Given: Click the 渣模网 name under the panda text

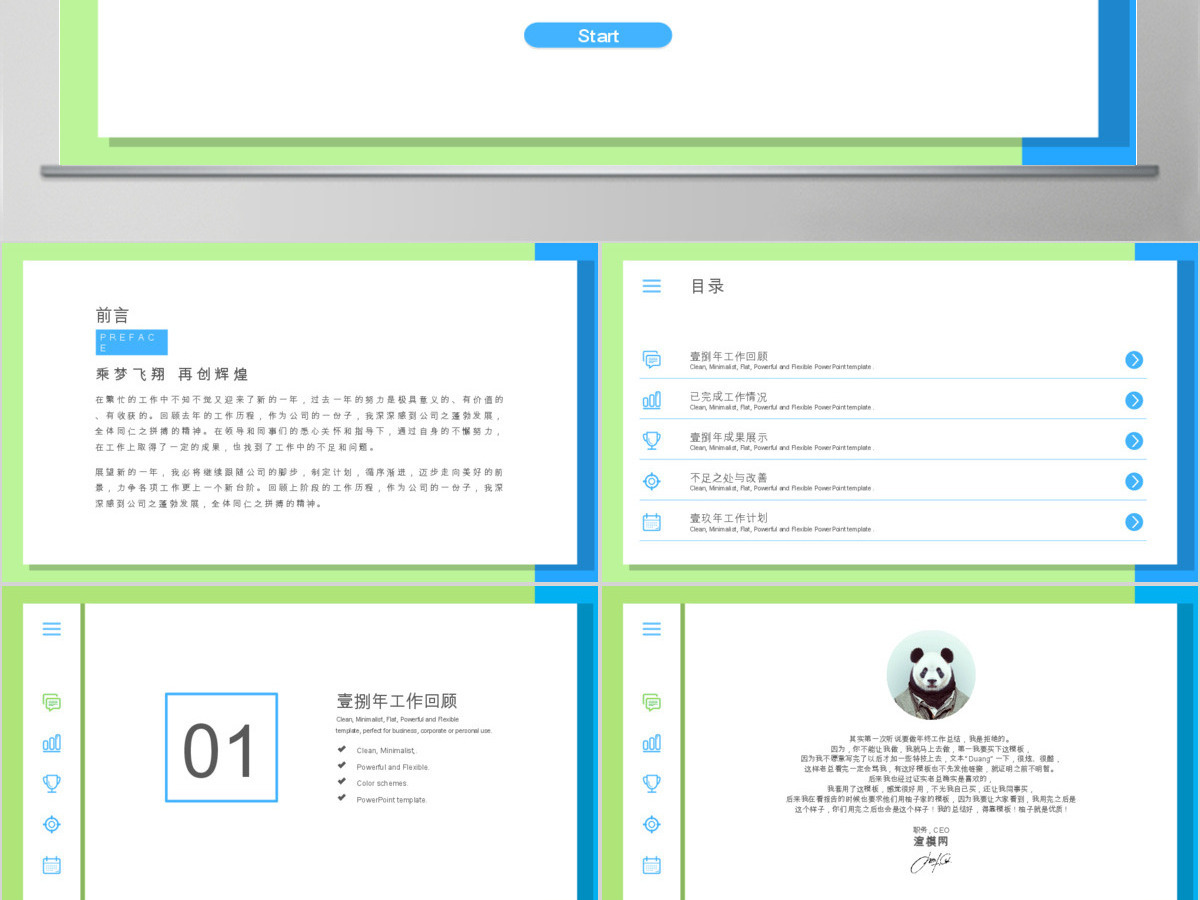Looking at the screenshot, I should [931, 842].
